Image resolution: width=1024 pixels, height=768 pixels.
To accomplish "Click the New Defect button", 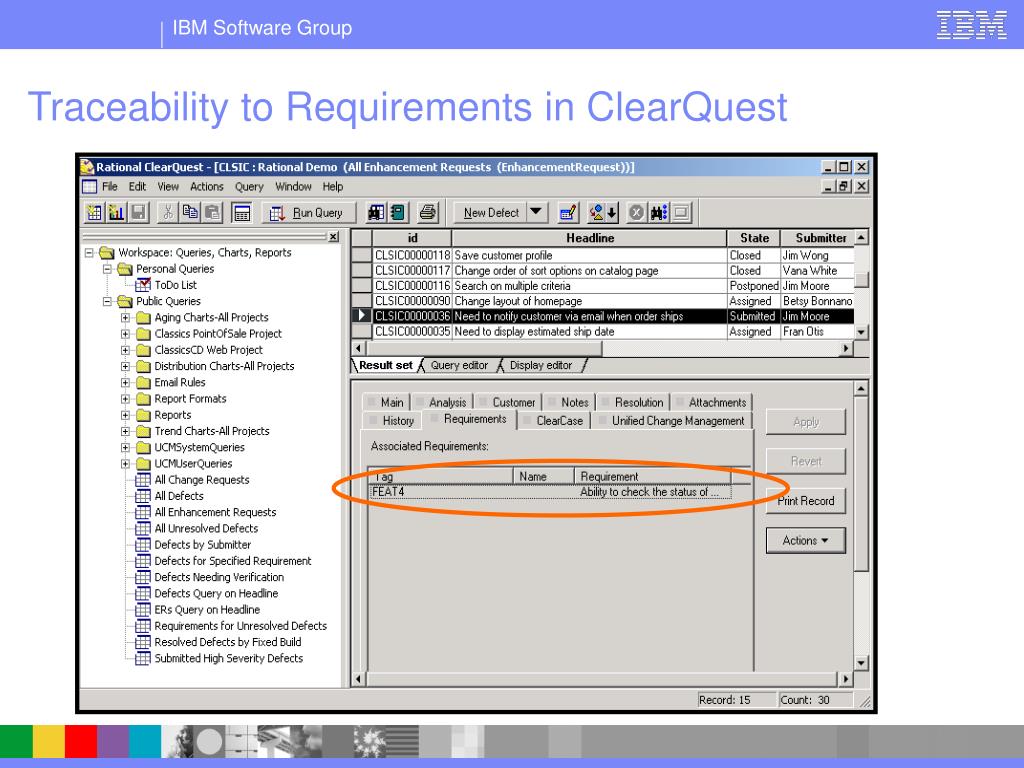I will [x=490, y=213].
